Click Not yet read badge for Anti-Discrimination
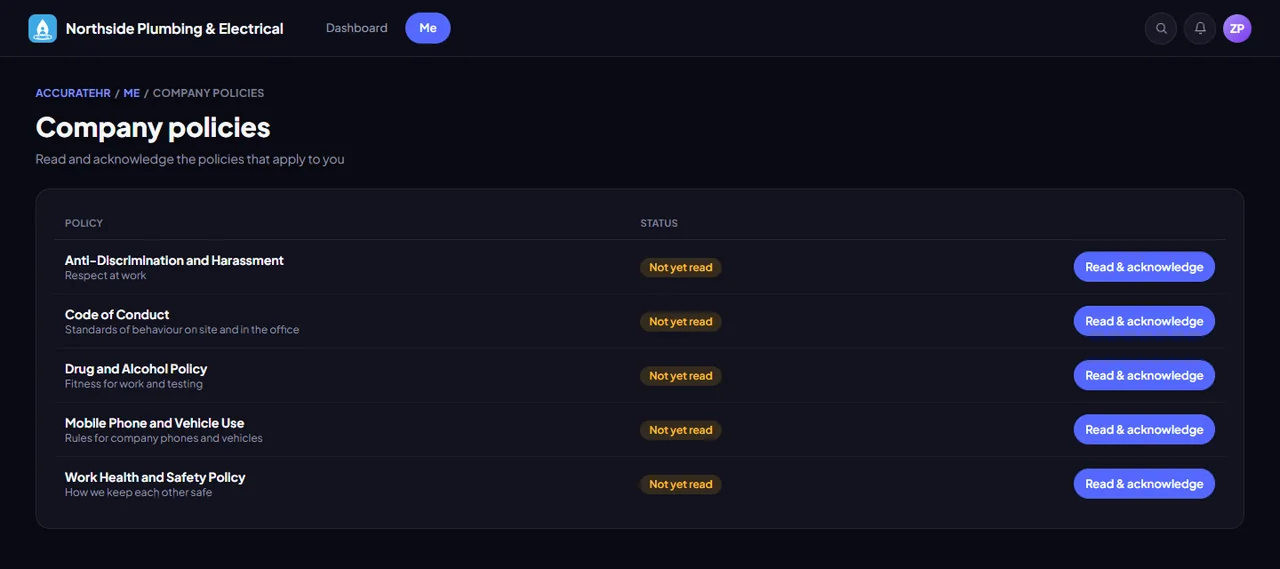Screen dimensions: 1280x569 pos(681,267)
